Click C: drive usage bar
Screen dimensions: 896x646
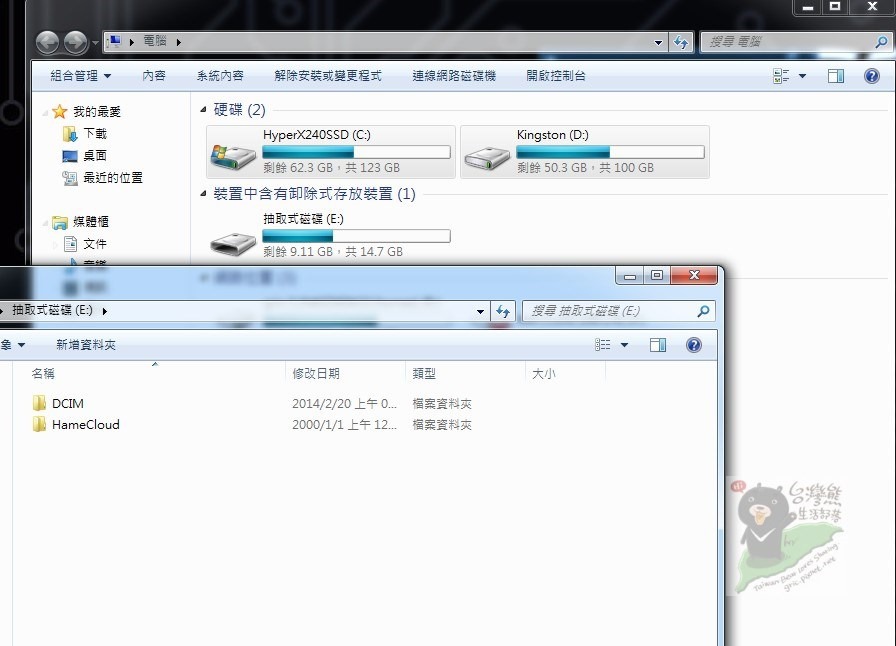coord(356,152)
